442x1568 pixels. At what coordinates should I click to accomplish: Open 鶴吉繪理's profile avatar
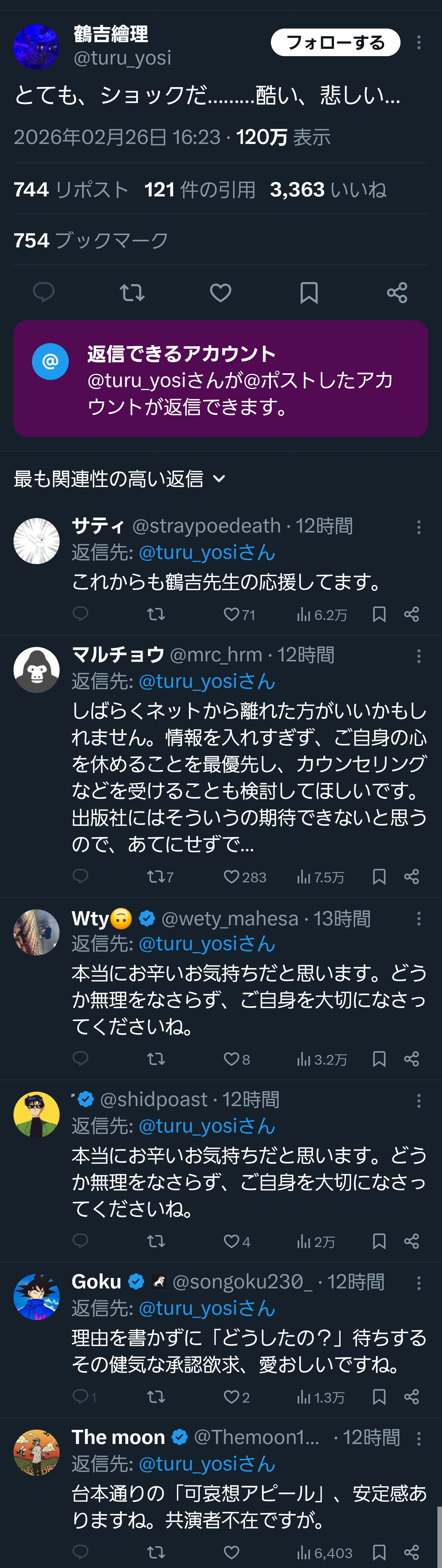coord(37,46)
